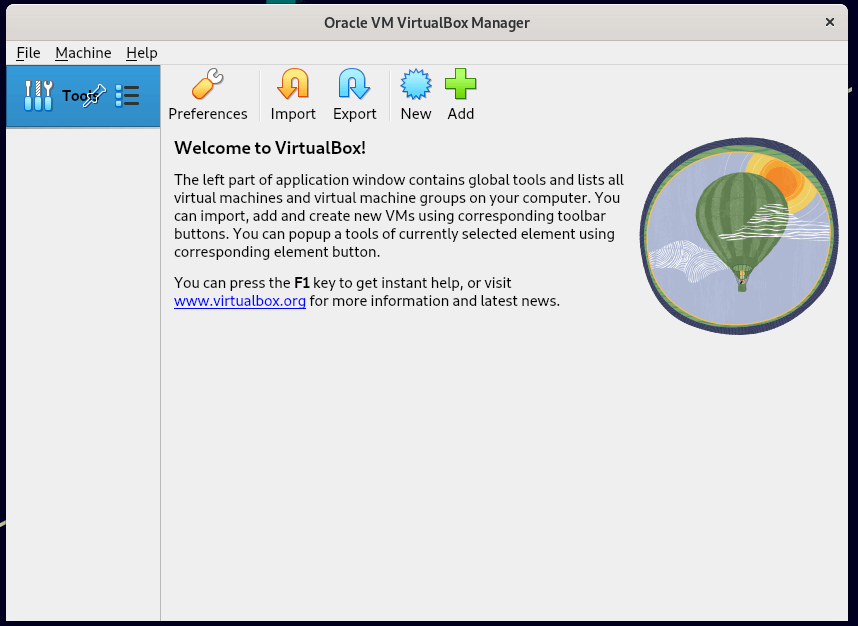Click the 'Oracle VM VirtualBox Manager' title

(427, 22)
